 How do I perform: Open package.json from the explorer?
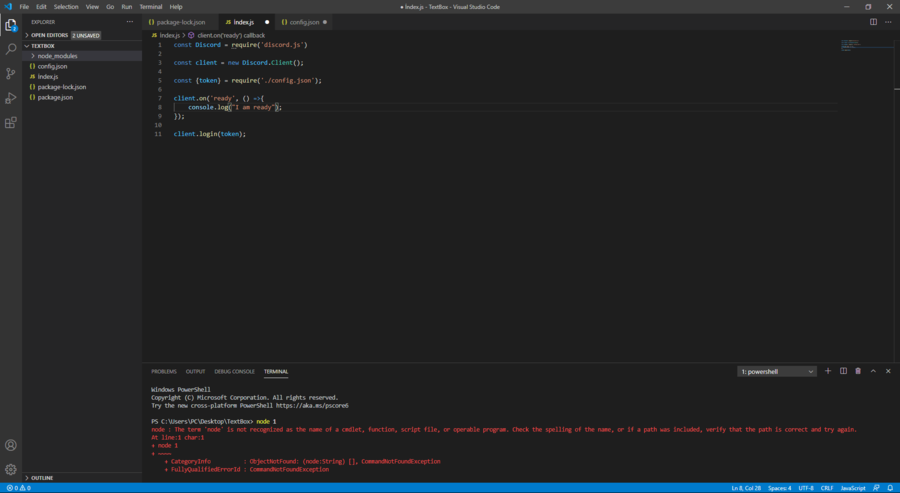click(55, 97)
